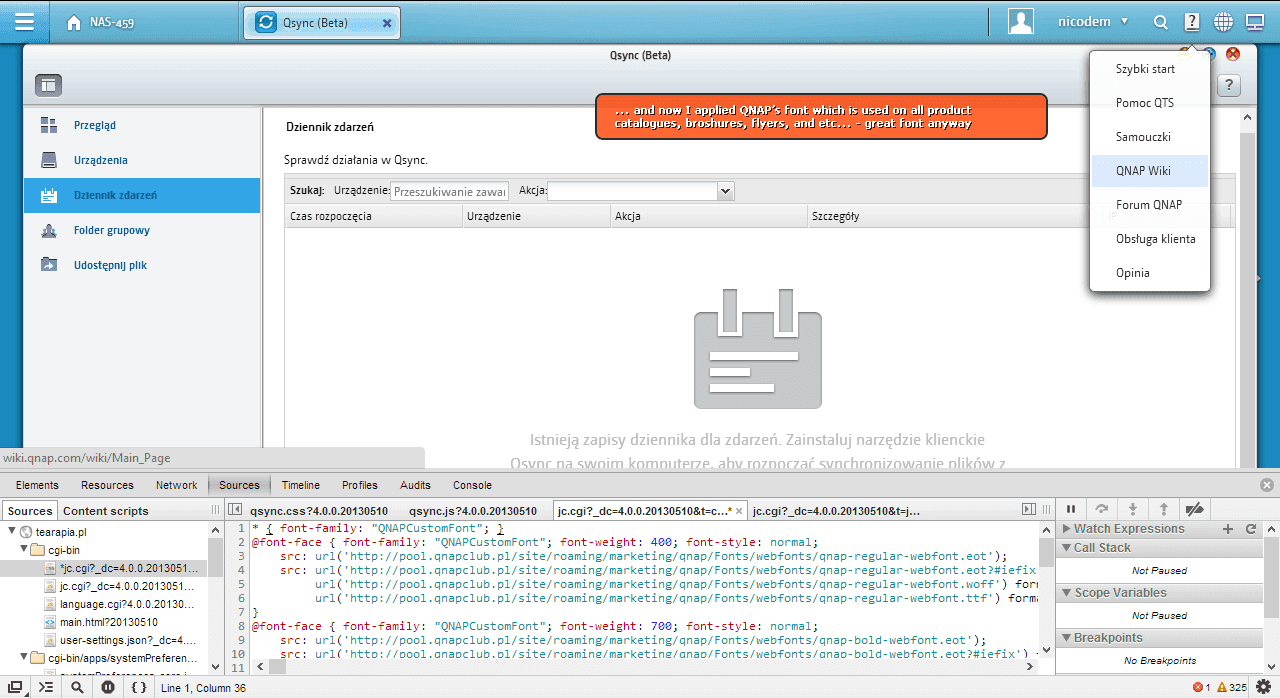Click the step out debugger icon
The image size is (1280, 698).
(x=1164, y=509)
